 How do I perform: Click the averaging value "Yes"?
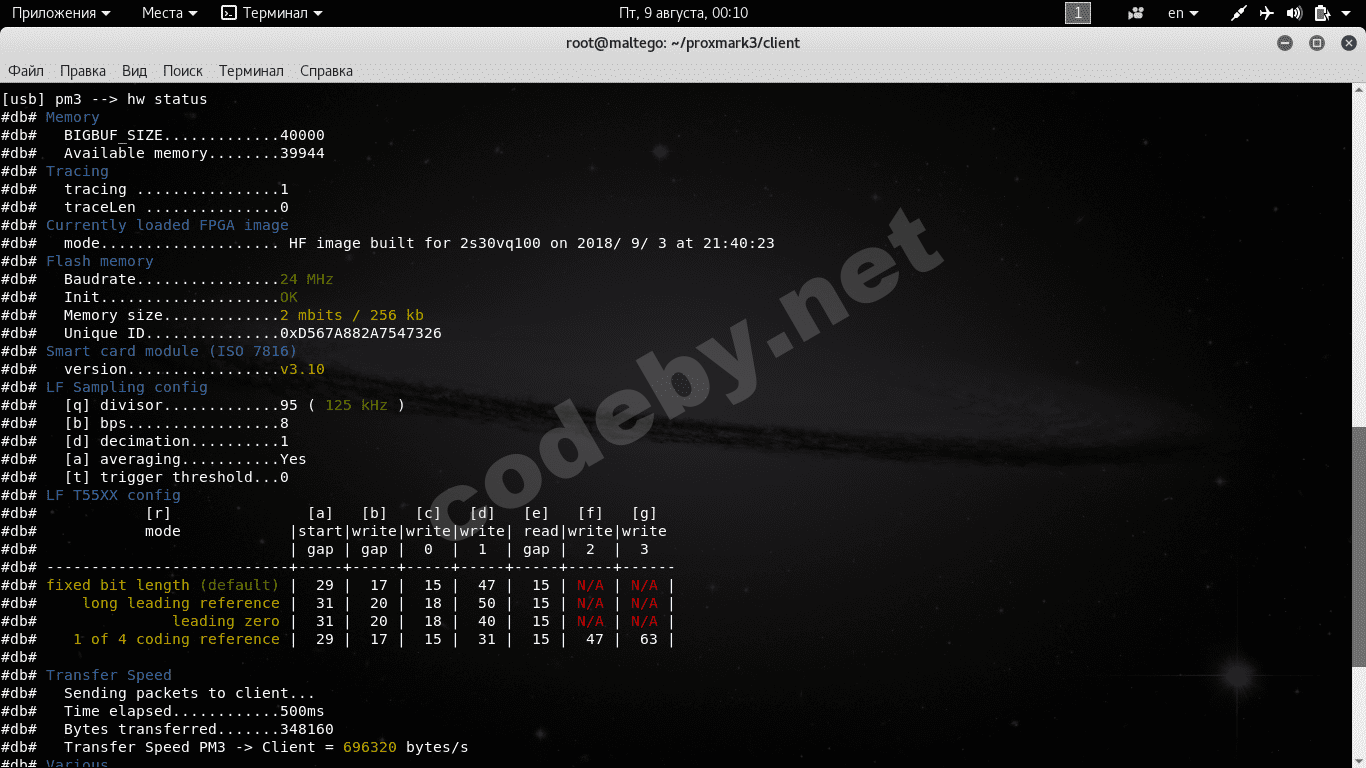293,459
